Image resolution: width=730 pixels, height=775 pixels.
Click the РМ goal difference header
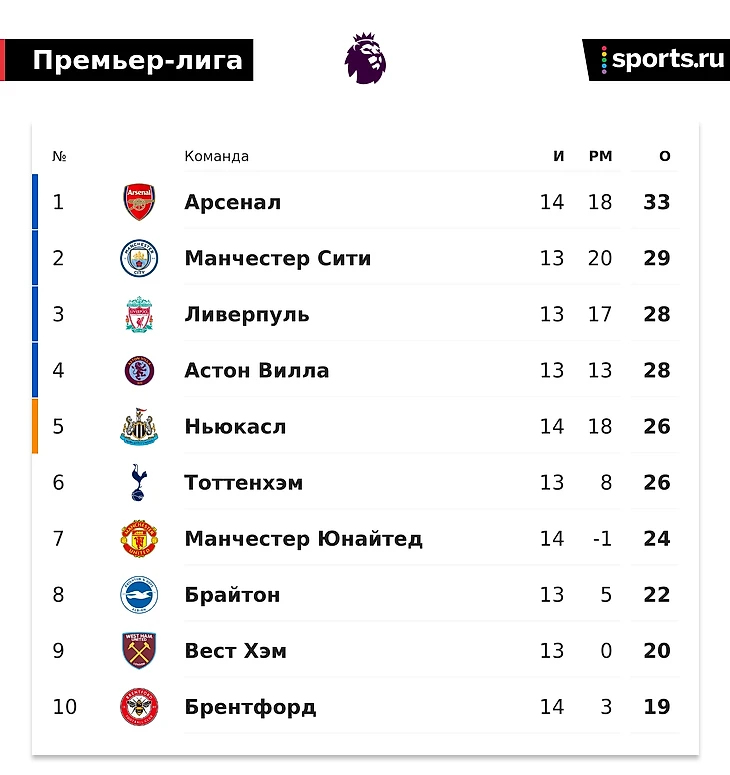tap(601, 156)
